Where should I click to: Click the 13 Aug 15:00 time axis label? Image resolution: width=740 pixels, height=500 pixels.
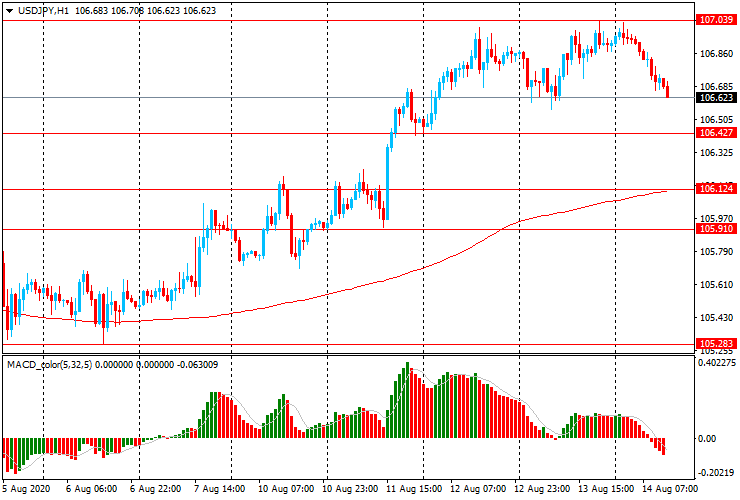coord(606,488)
